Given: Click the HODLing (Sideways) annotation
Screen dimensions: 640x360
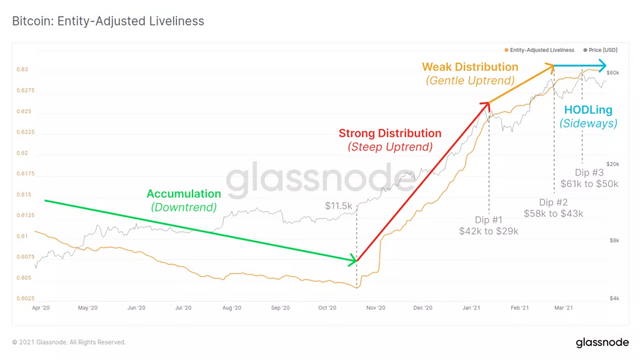Looking at the screenshot, I should pos(588,116).
